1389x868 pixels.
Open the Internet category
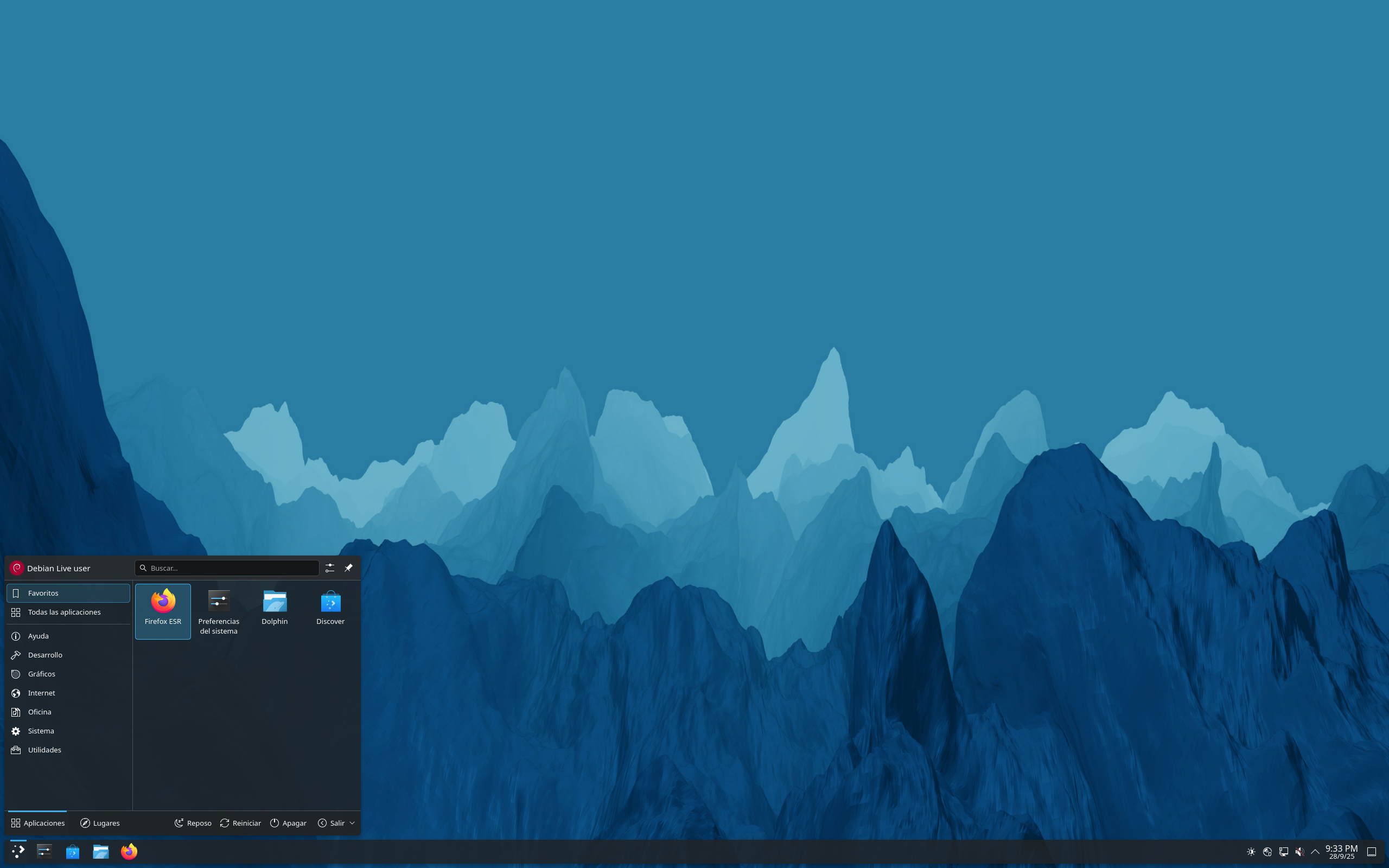[68, 692]
